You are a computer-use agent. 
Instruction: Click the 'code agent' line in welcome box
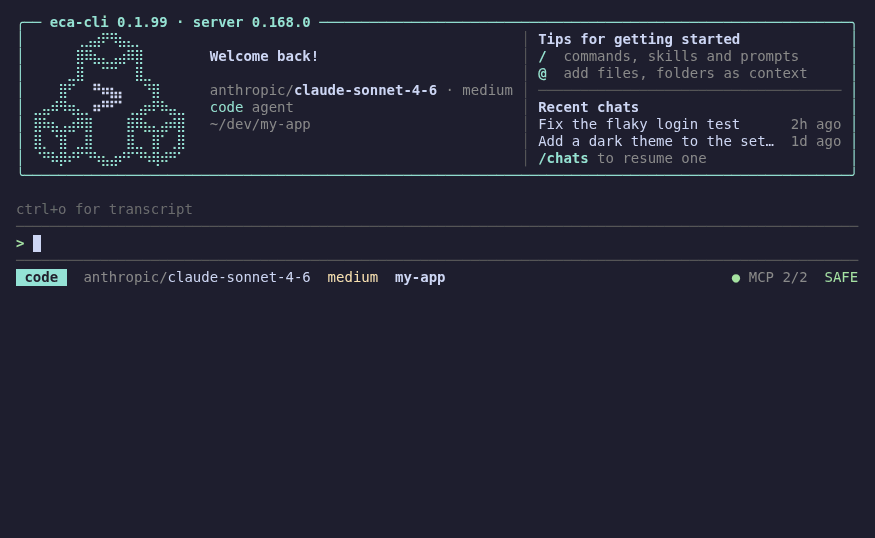click(252, 107)
